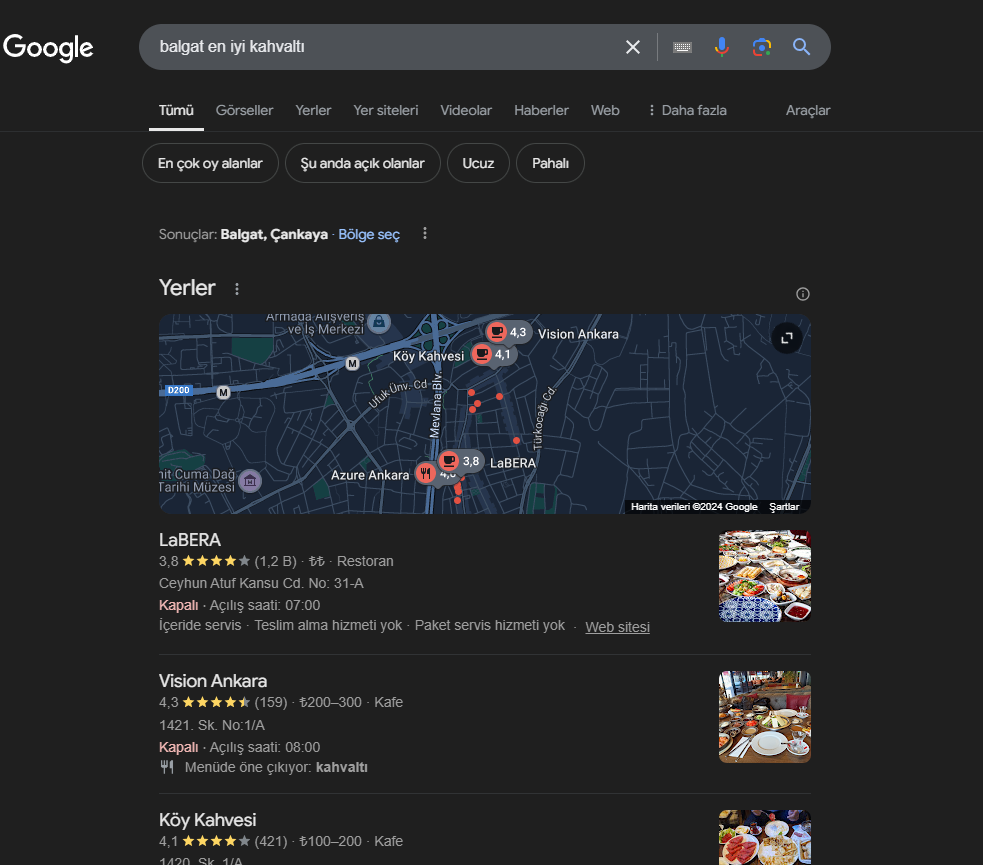Click the 1421. Sk. No:1/A address
This screenshot has width=983, height=865.
pyautogui.click(x=212, y=725)
